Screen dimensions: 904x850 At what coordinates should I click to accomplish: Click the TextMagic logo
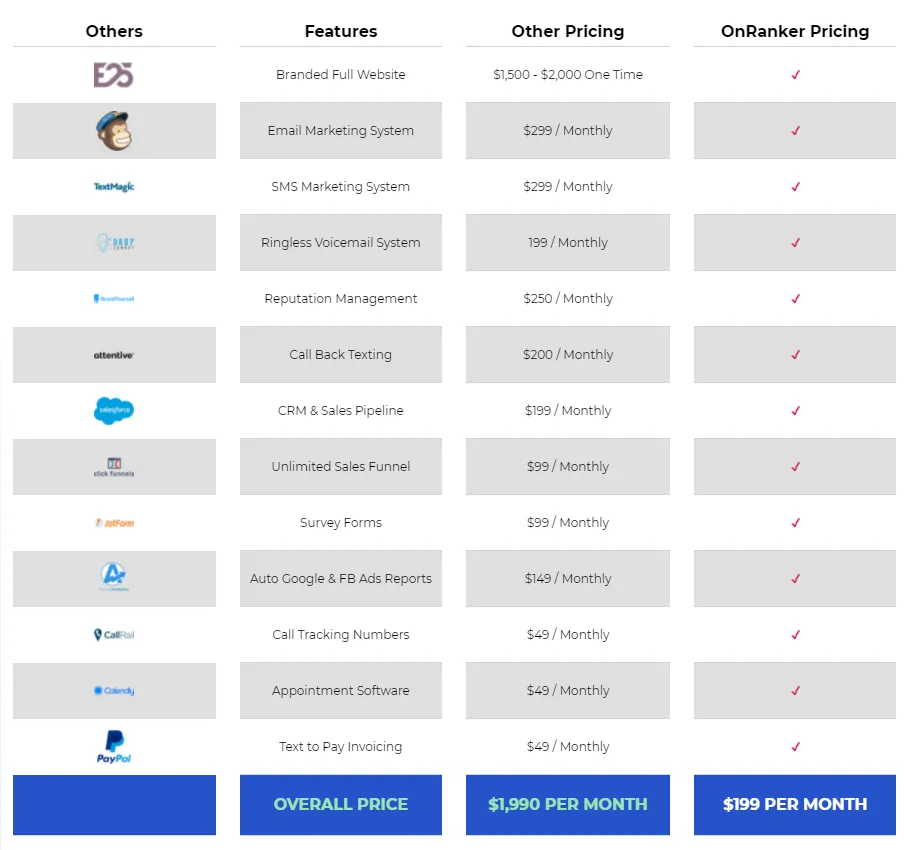(114, 186)
